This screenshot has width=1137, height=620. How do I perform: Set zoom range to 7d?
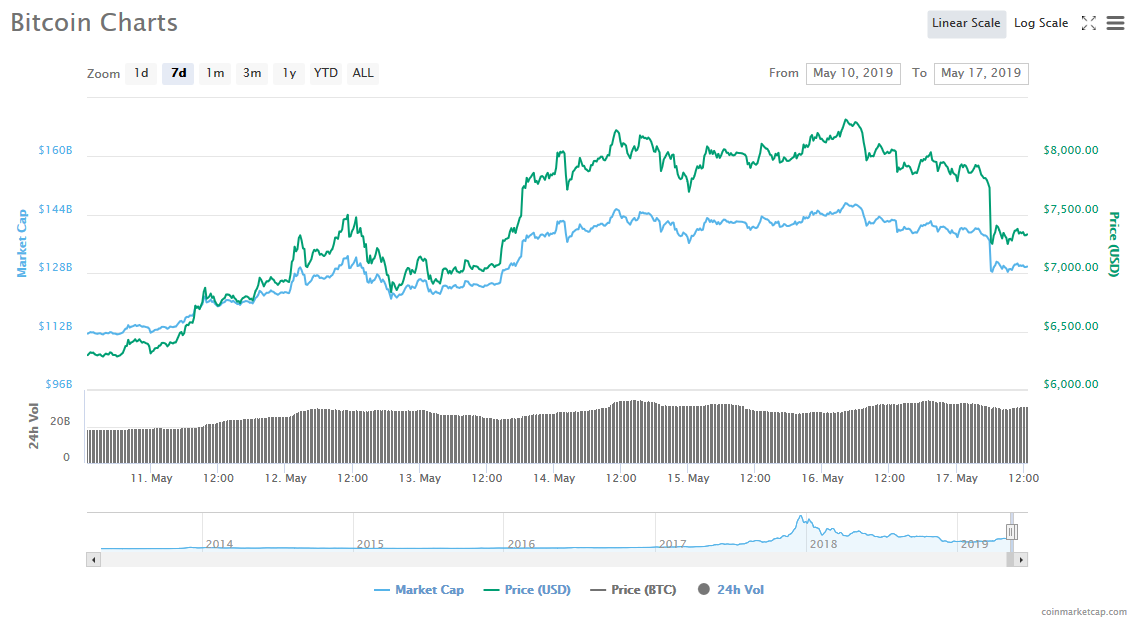point(178,73)
